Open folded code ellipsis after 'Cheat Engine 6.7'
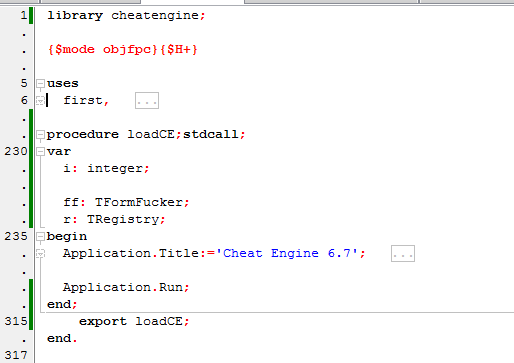Screen dimensions: 514x363 pos(403,254)
